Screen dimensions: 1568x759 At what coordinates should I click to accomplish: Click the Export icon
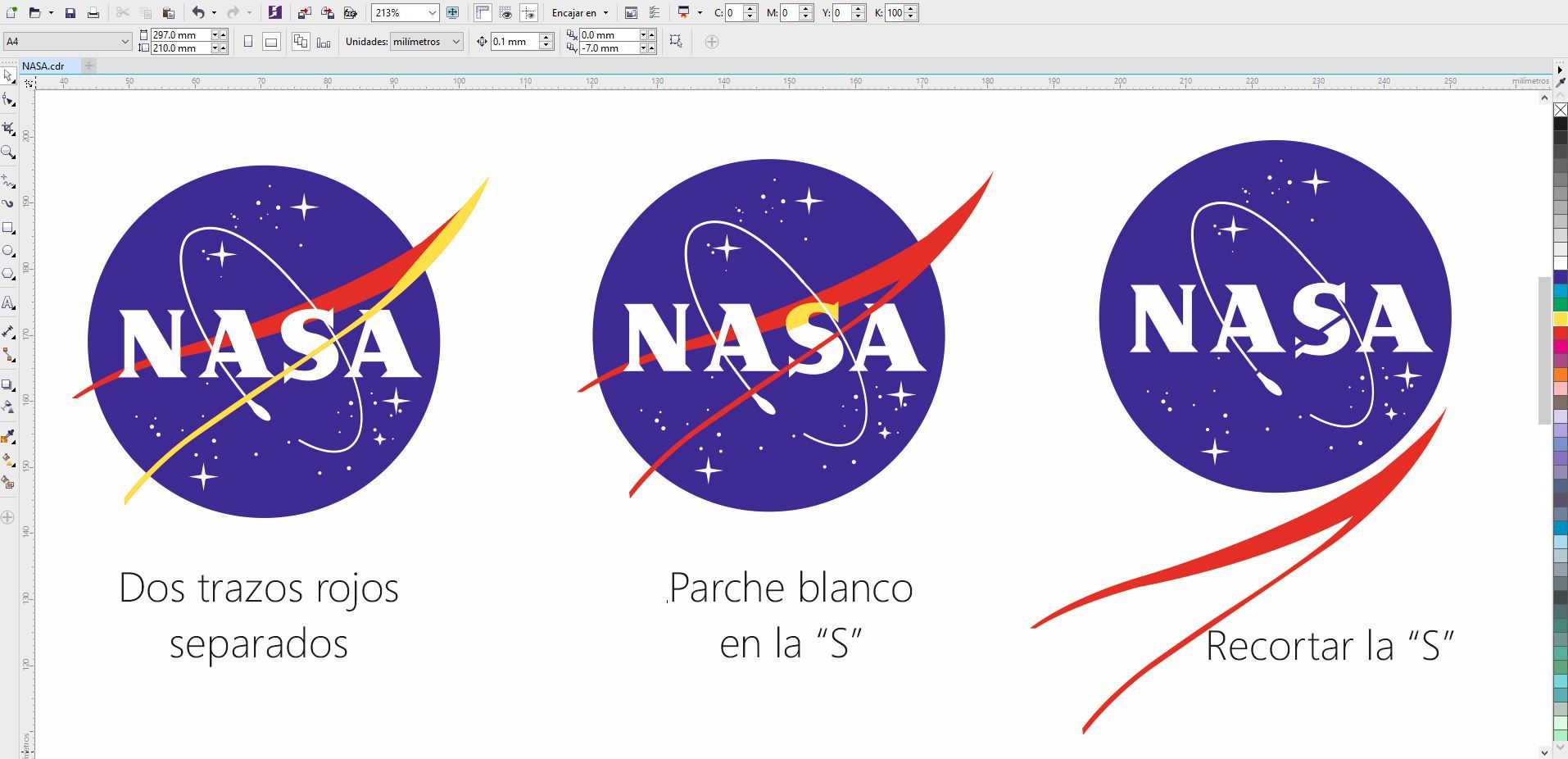328,12
